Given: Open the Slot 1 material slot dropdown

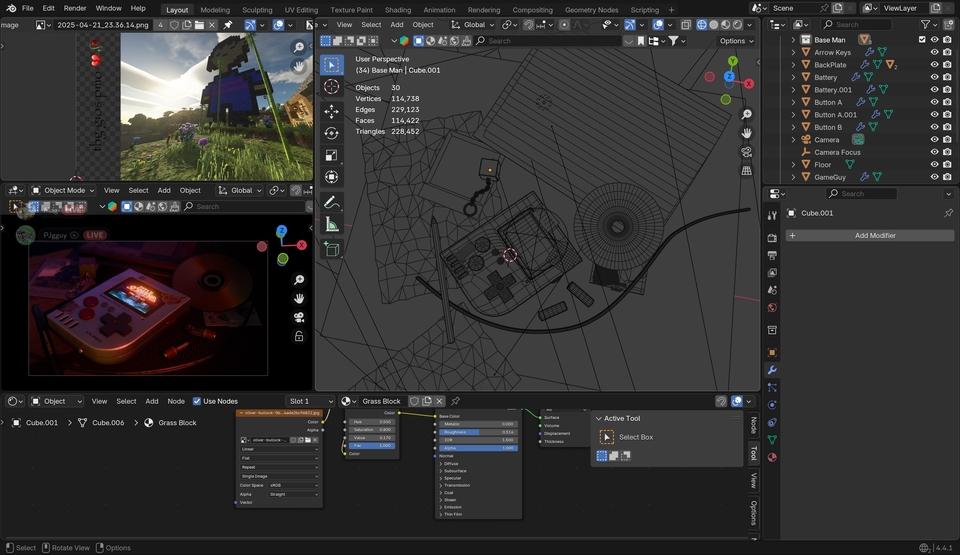Looking at the screenshot, I should 310,401.
